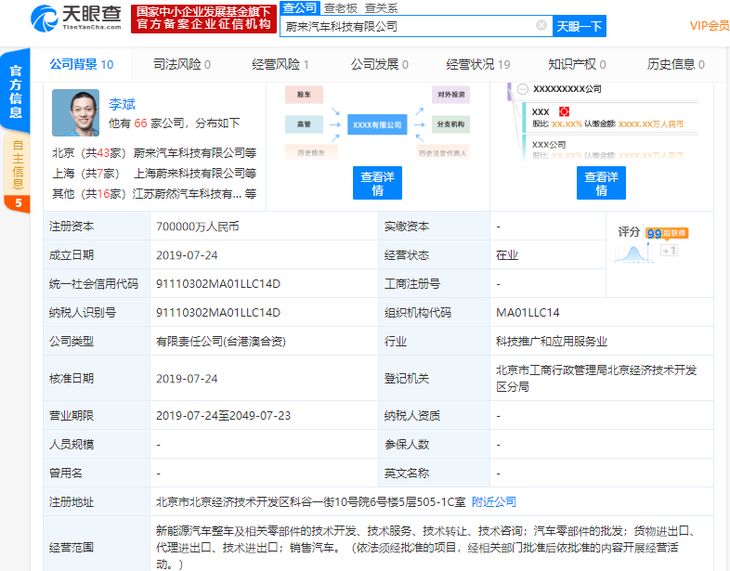Viewport: 730px width, 571px height.
Task: Click the registered address text
Action: [311, 502]
